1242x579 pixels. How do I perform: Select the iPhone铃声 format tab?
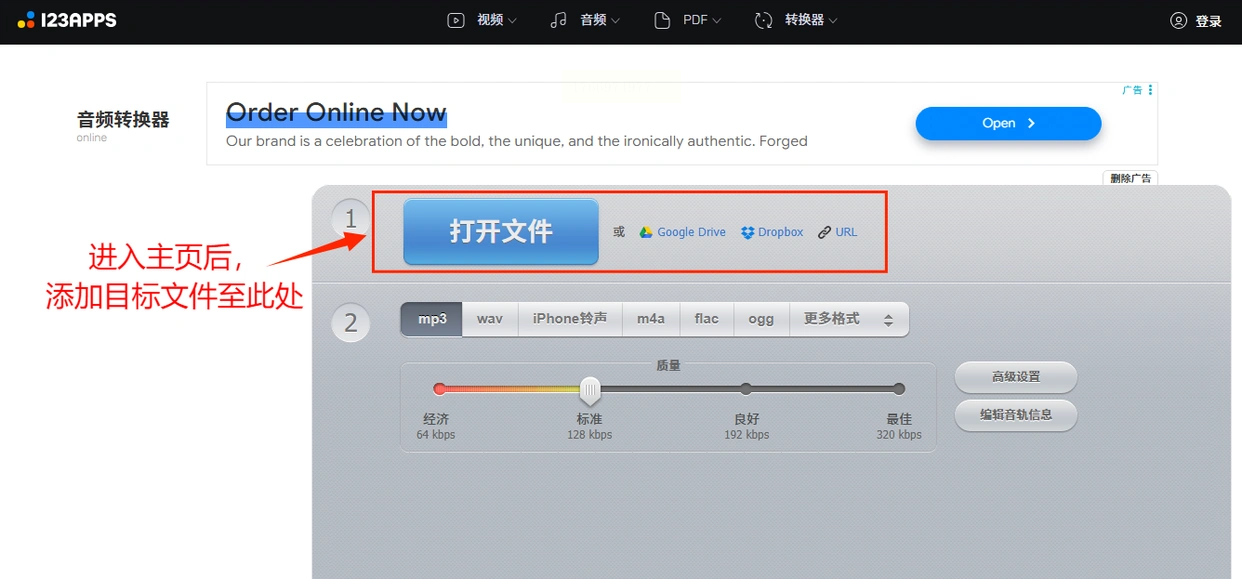pyautogui.click(x=570, y=319)
